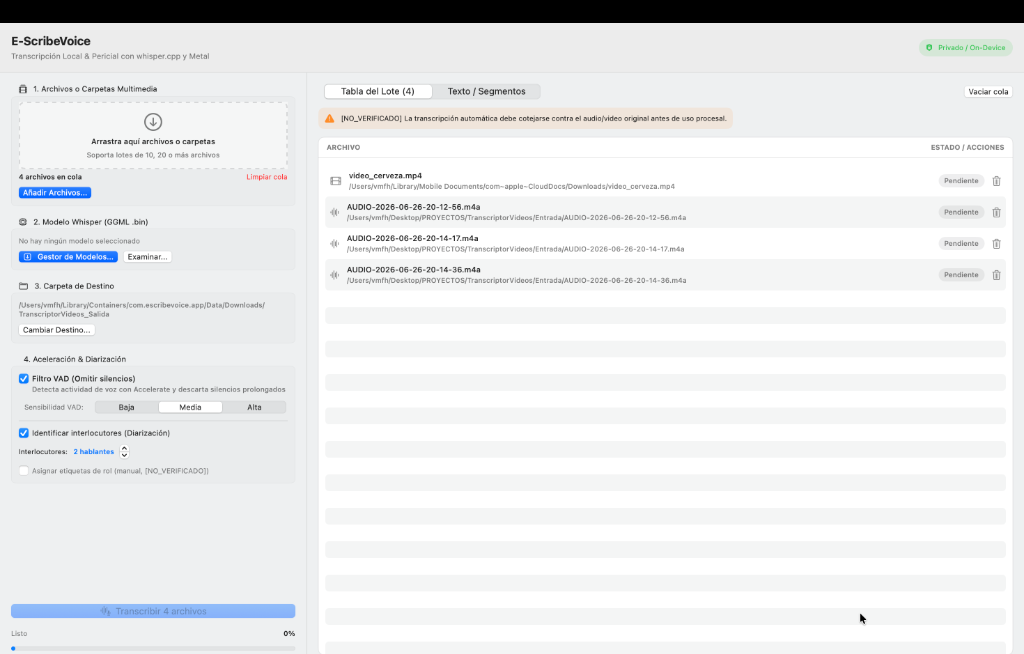
Task: Uncheck Identificar interlocutores (Diarización)
Action: click(24, 433)
